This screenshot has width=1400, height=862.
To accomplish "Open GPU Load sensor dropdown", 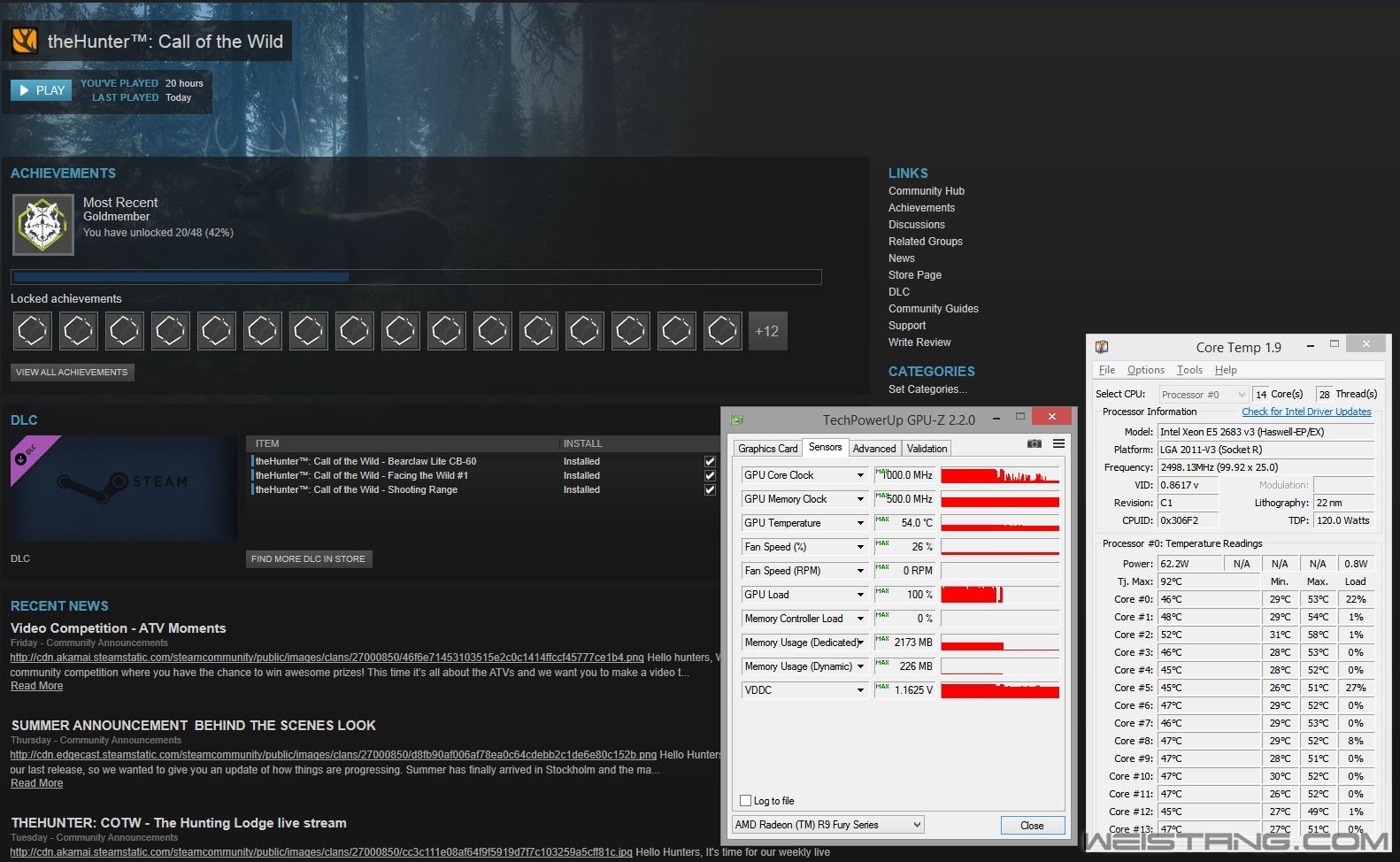I will point(860,595).
